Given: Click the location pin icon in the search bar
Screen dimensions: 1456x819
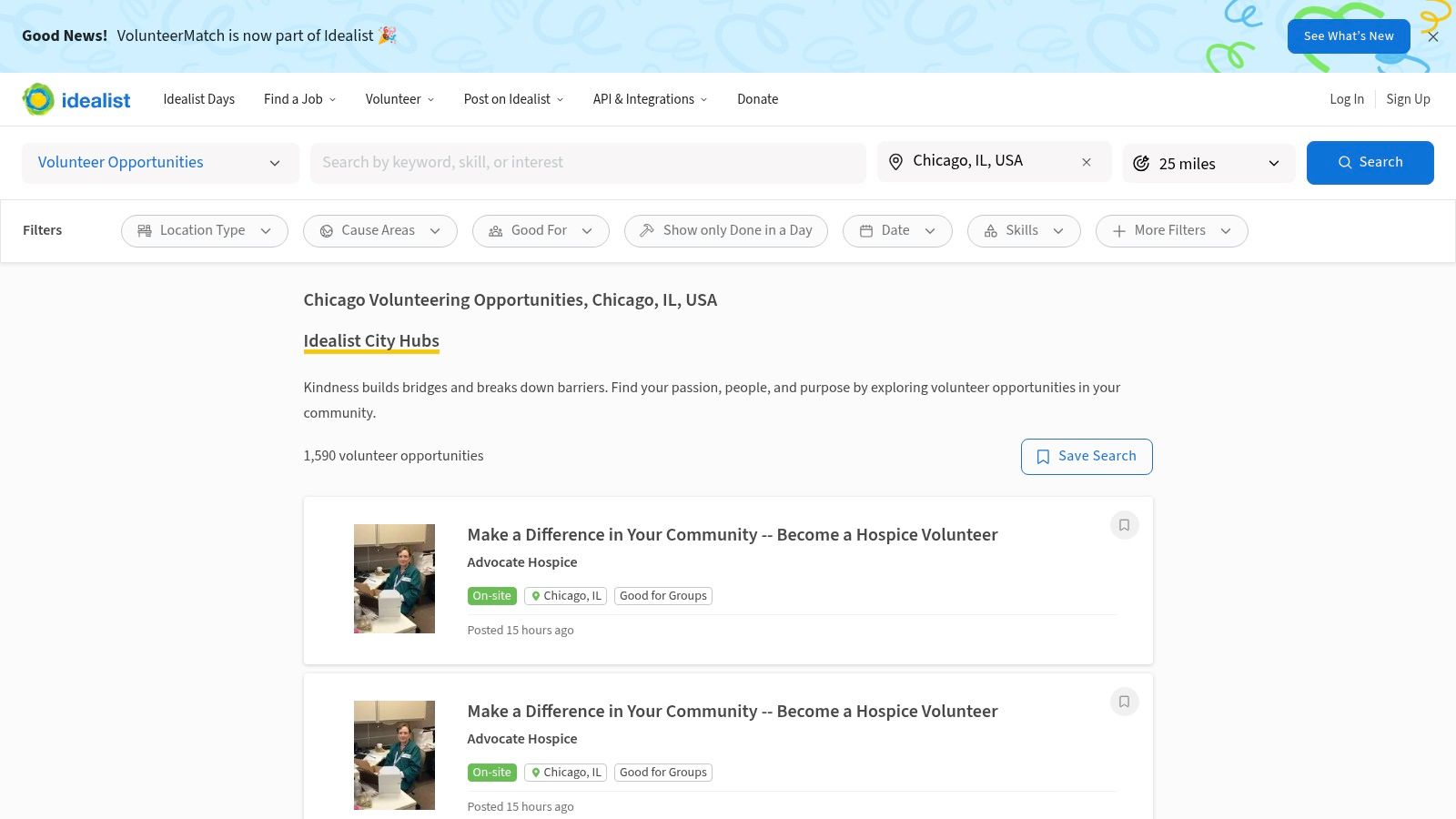Looking at the screenshot, I should pos(895,162).
